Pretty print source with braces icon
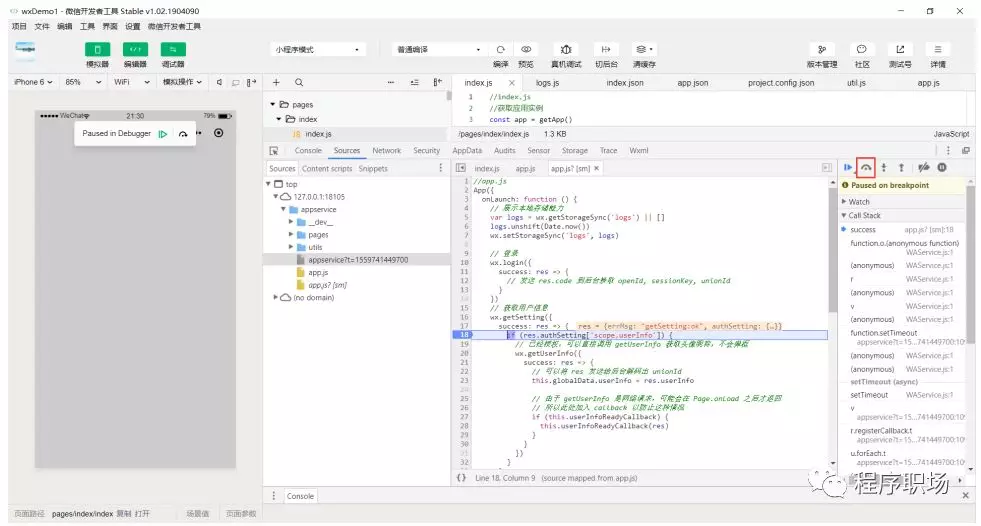The height and width of the screenshot is (526, 981). click(462, 478)
